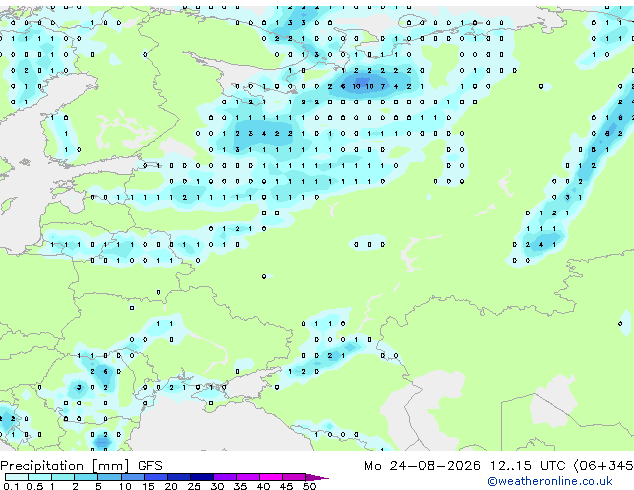The image size is (634, 490).
Task: Click the '35' legend scale label
Action: click(240, 486)
